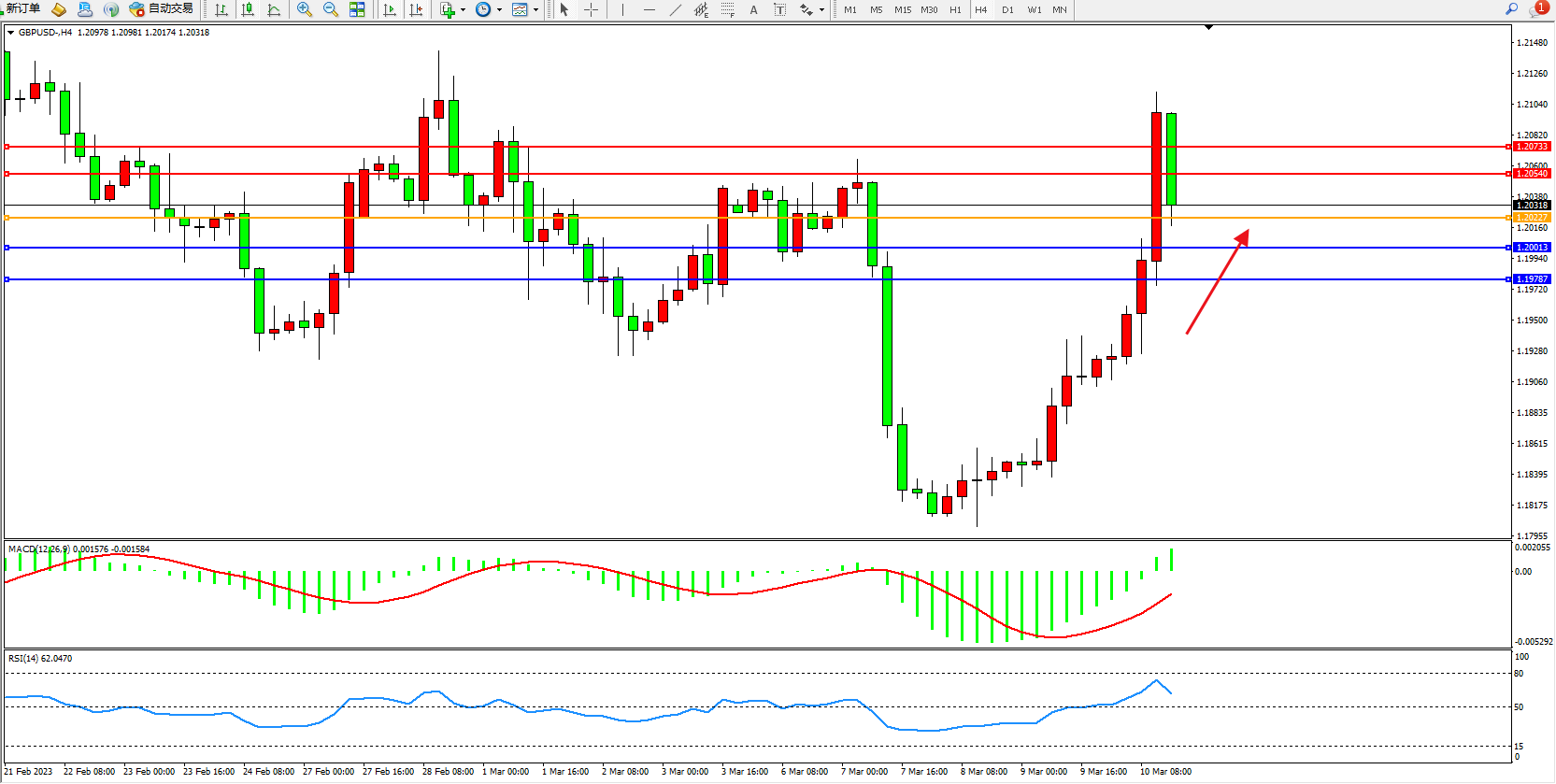The width and height of the screenshot is (1556, 784).
Task: Select the crosshair tool
Action: click(x=591, y=9)
